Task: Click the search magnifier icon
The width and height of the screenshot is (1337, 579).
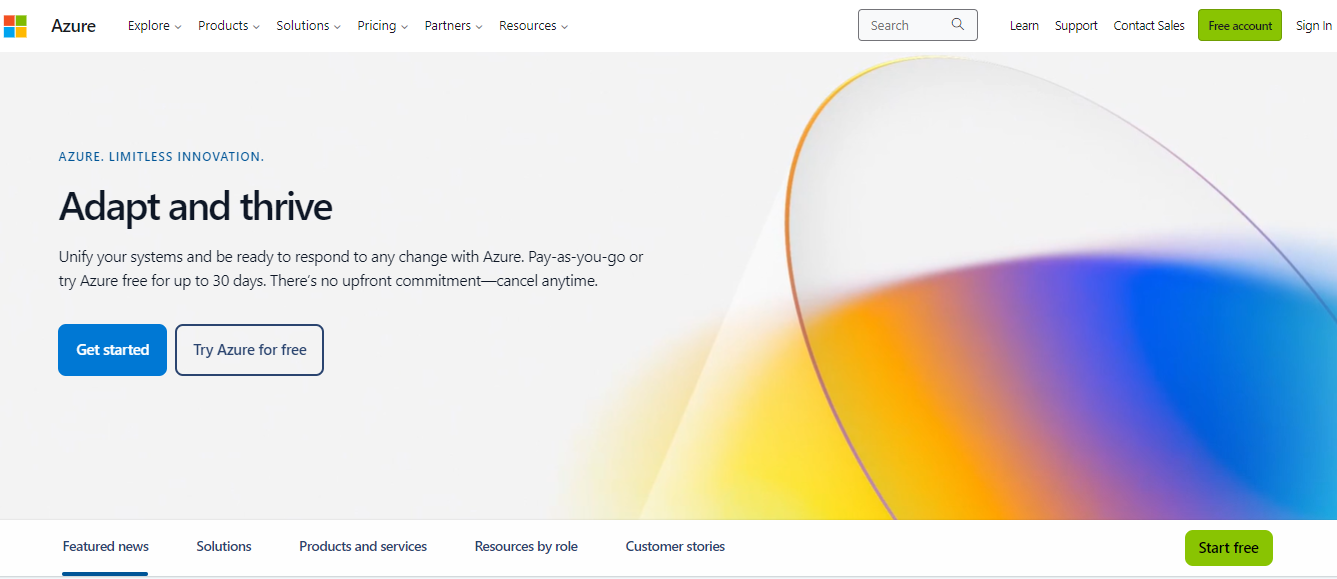Action: [958, 25]
